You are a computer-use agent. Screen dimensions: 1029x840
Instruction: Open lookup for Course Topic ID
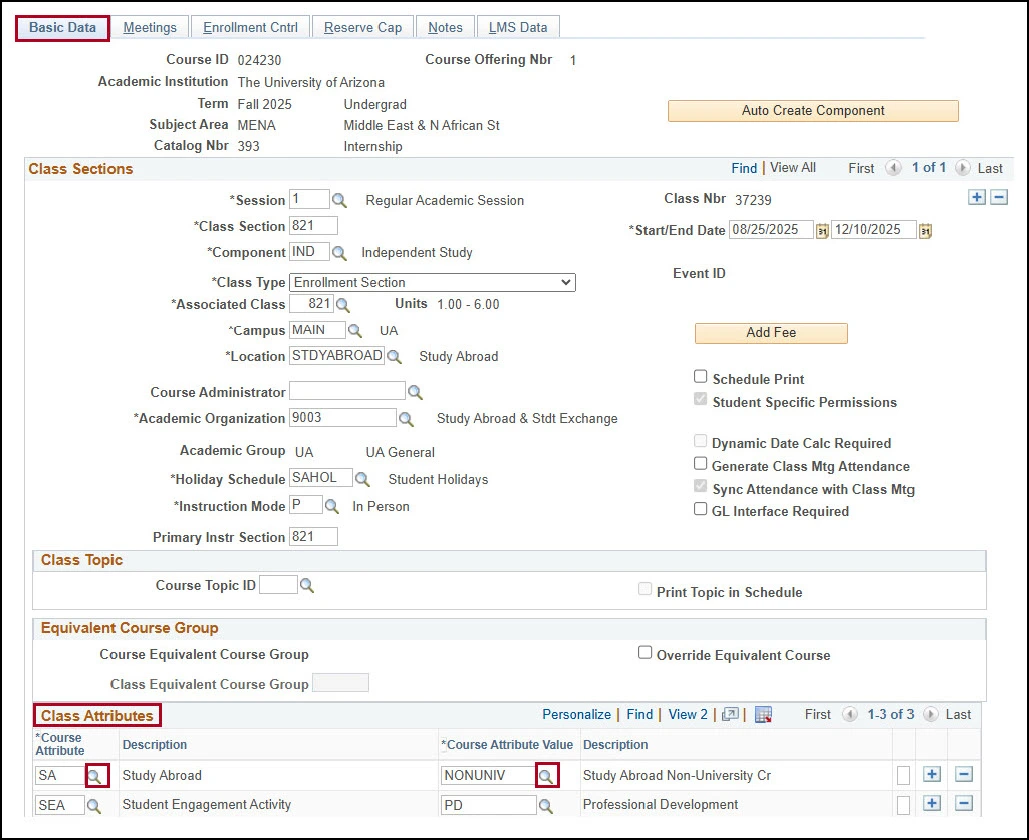306,585
